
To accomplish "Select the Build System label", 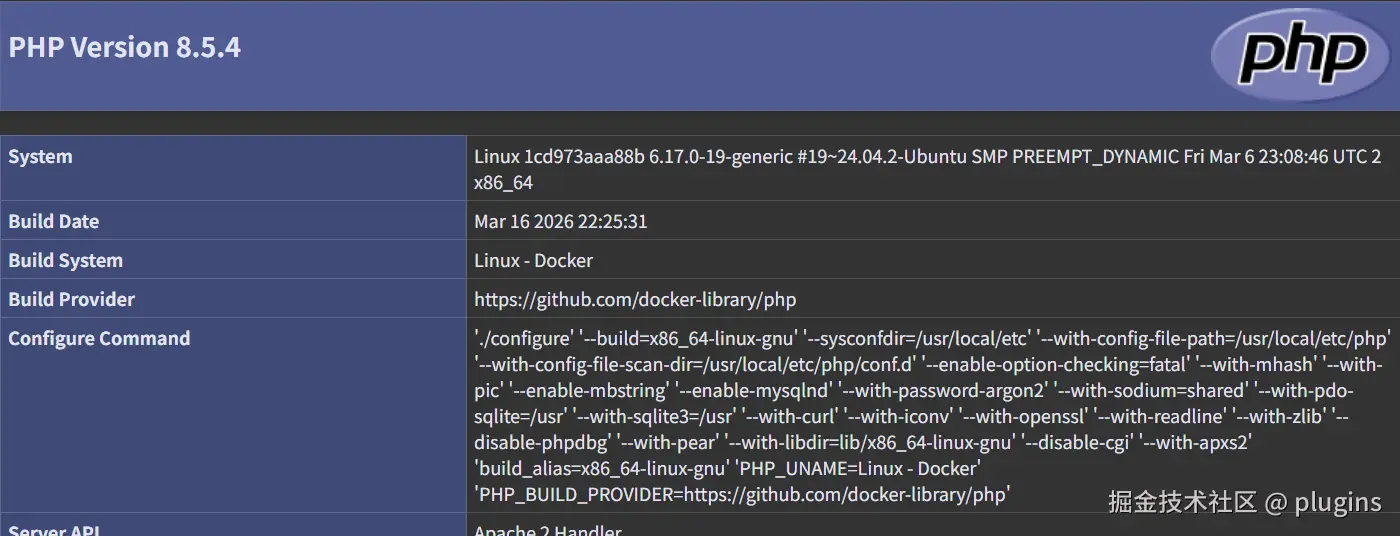I will (66, 260).
